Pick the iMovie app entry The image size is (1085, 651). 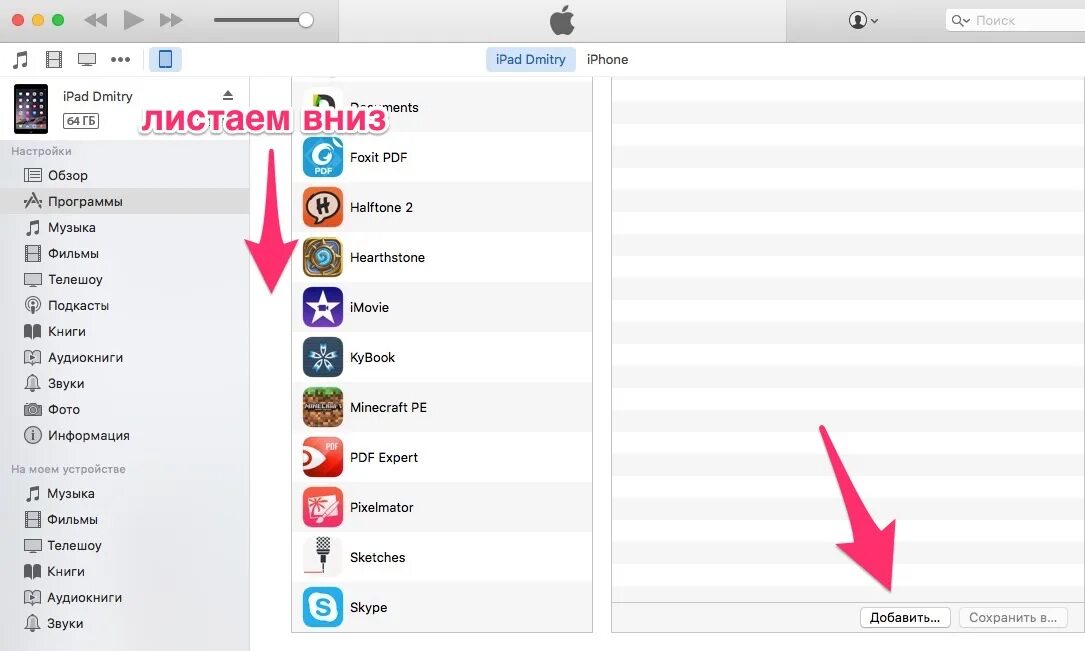(x=441, y=307)
